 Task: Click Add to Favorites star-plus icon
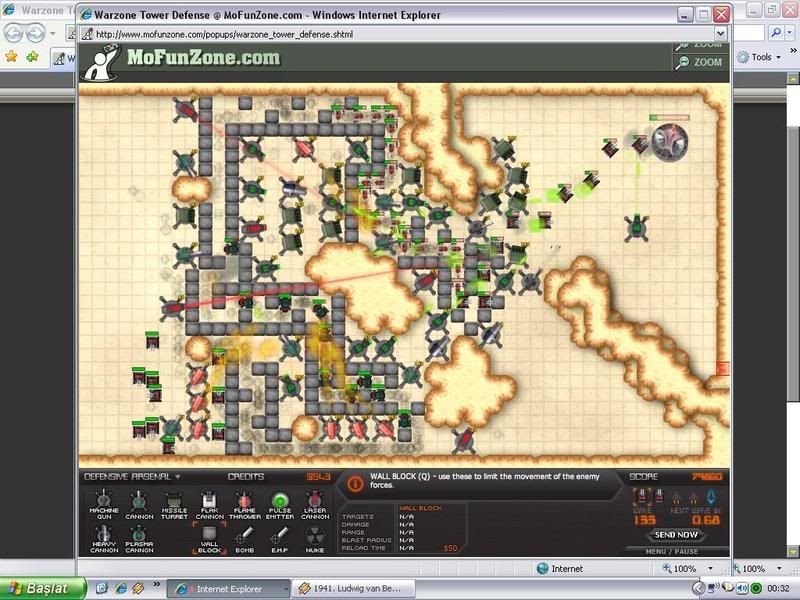click(33, 56)
